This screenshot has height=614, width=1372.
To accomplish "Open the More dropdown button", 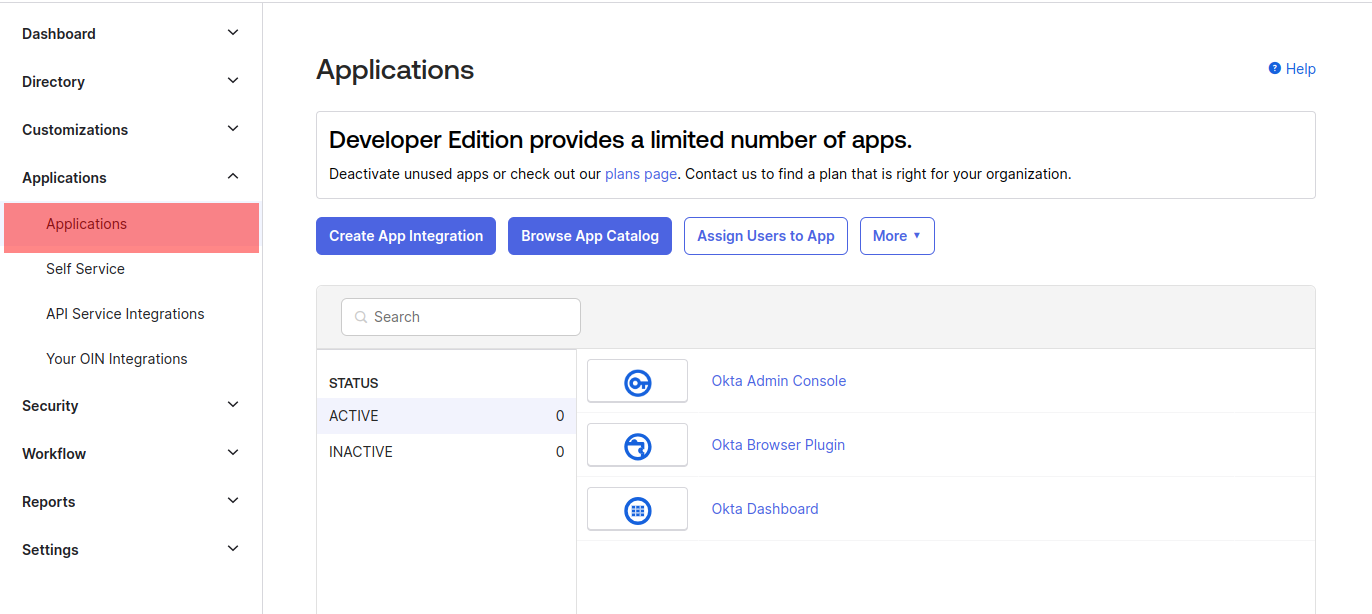I will pos(896,236).
